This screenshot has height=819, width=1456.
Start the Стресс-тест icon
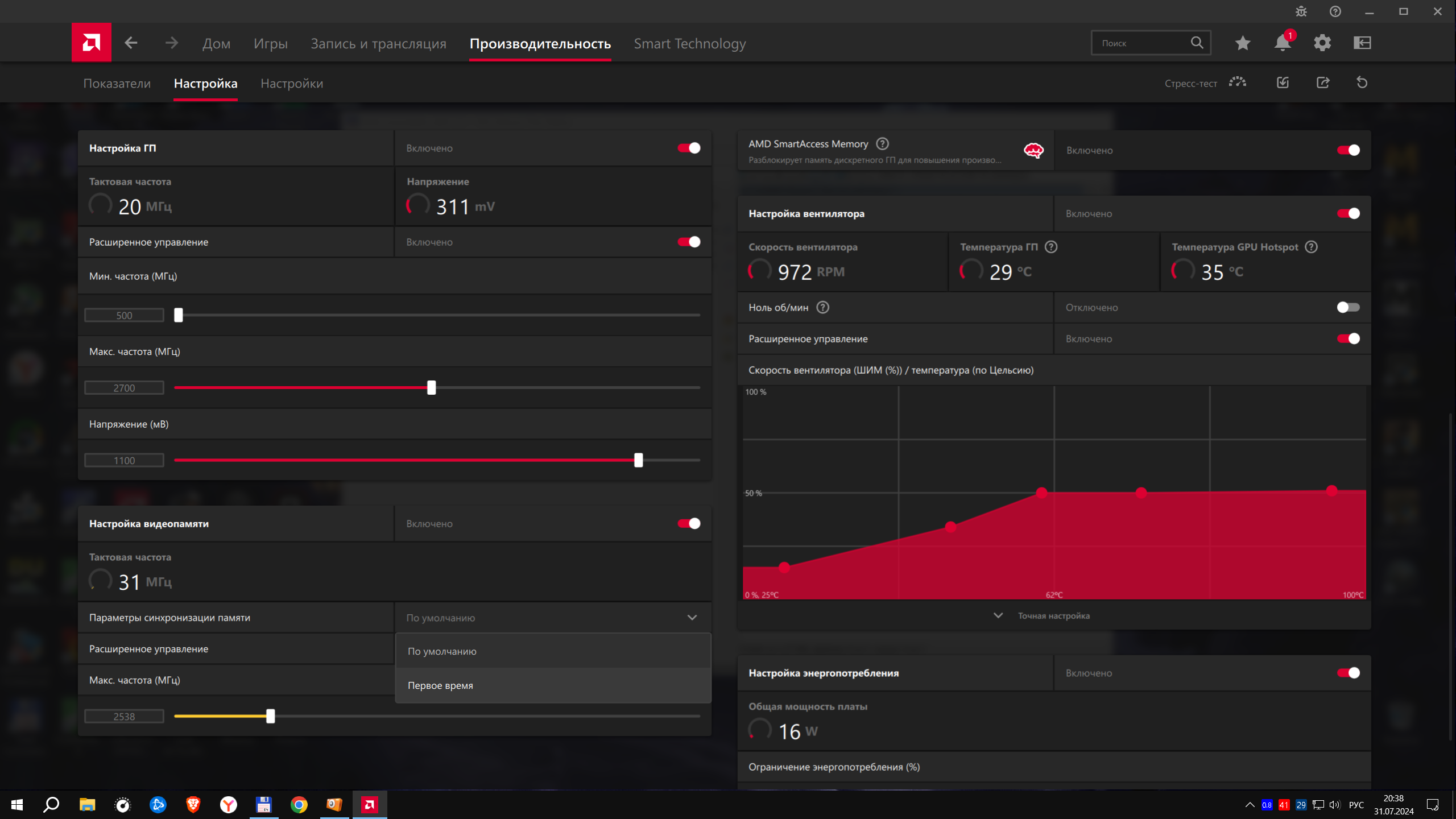point(1238,83)
